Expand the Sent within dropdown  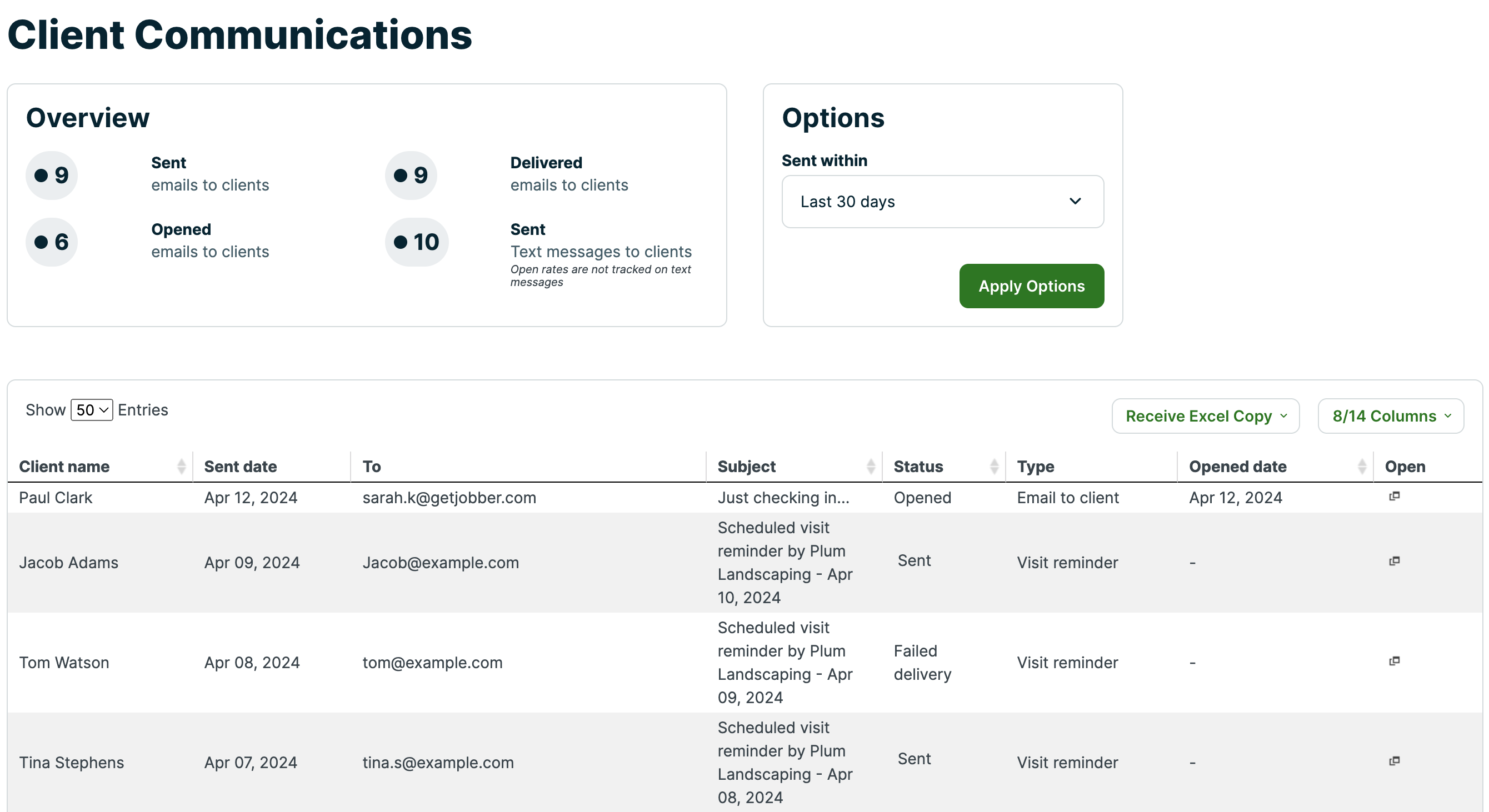[x=942, y=202]
